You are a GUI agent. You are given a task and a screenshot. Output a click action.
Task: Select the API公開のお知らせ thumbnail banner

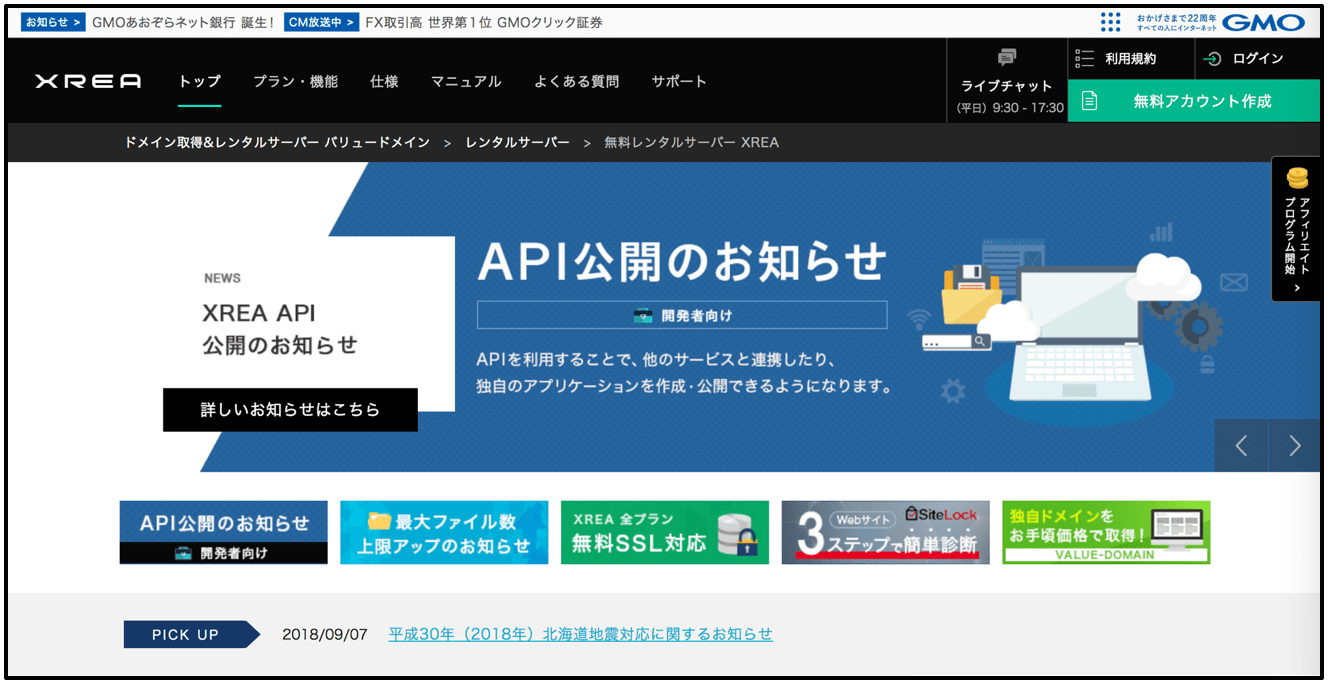[x=224, y=532]
